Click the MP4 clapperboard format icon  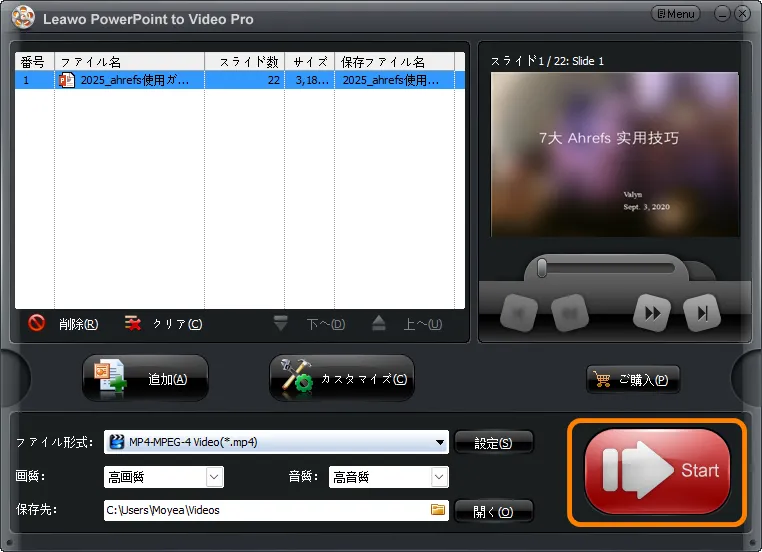(x=117, y=442)
